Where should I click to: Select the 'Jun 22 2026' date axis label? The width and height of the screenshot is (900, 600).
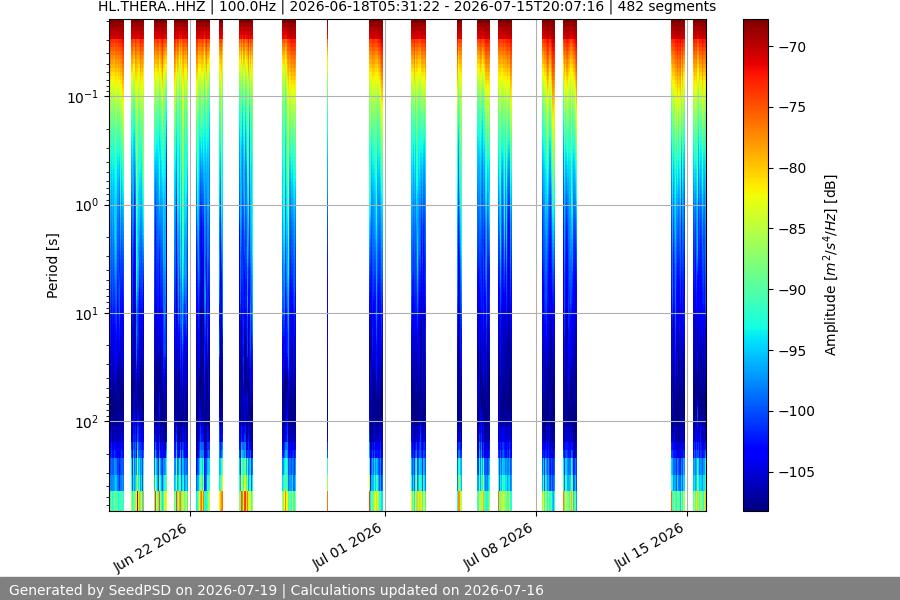click(151, 548)
